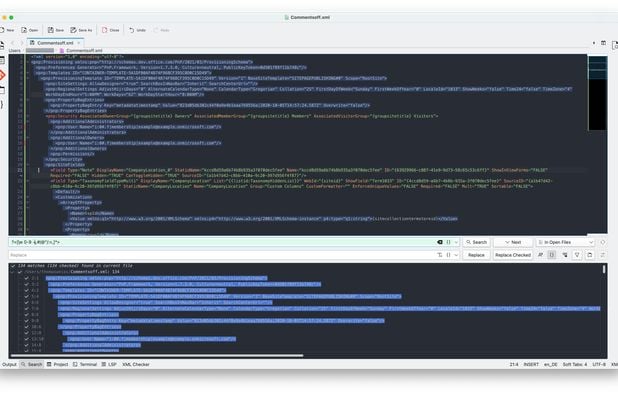
Task: Collapse the Commentsoff.xml results group
Action: 13,272
